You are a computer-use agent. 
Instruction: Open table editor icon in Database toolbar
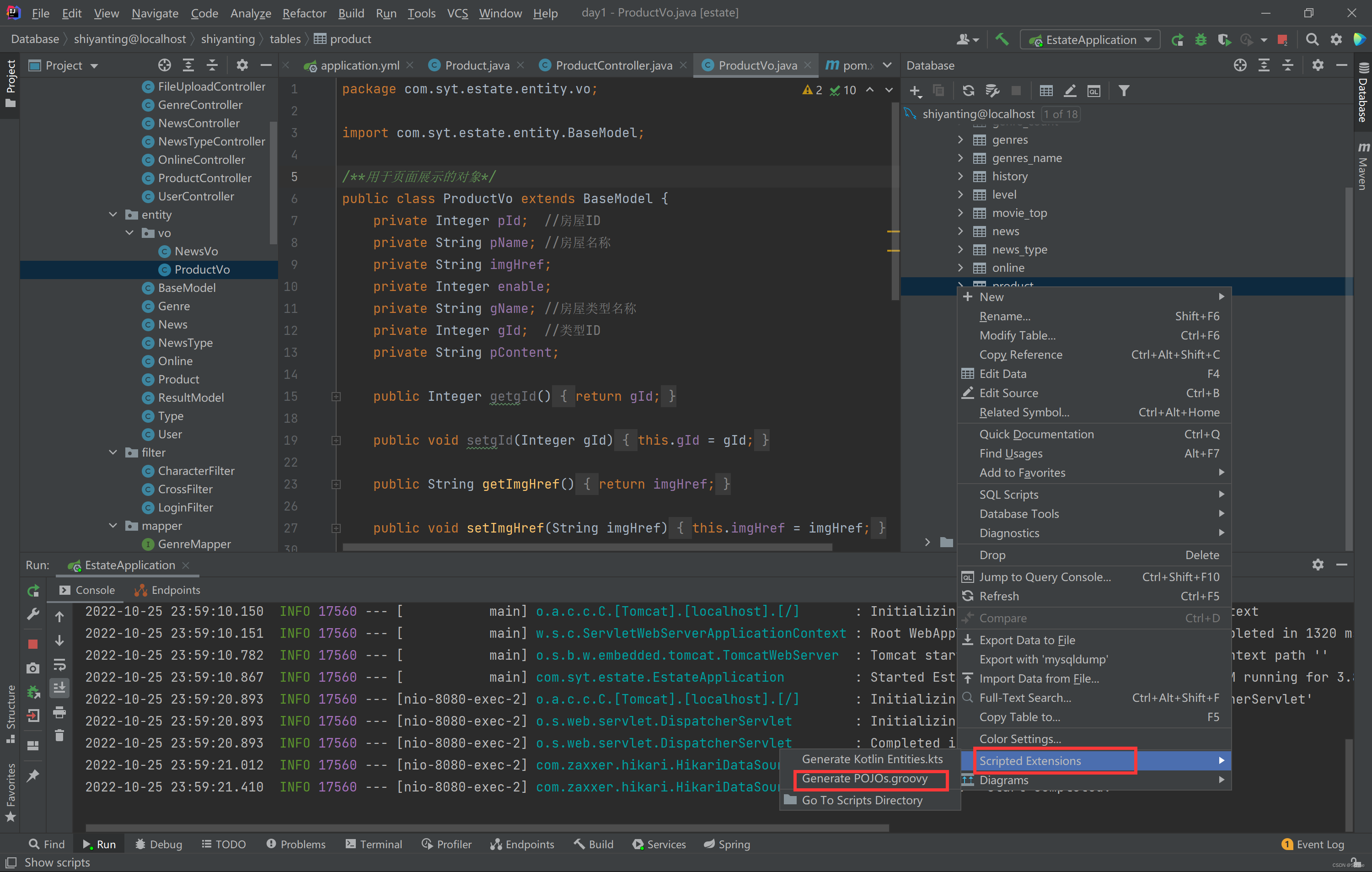click(1046, 91)
